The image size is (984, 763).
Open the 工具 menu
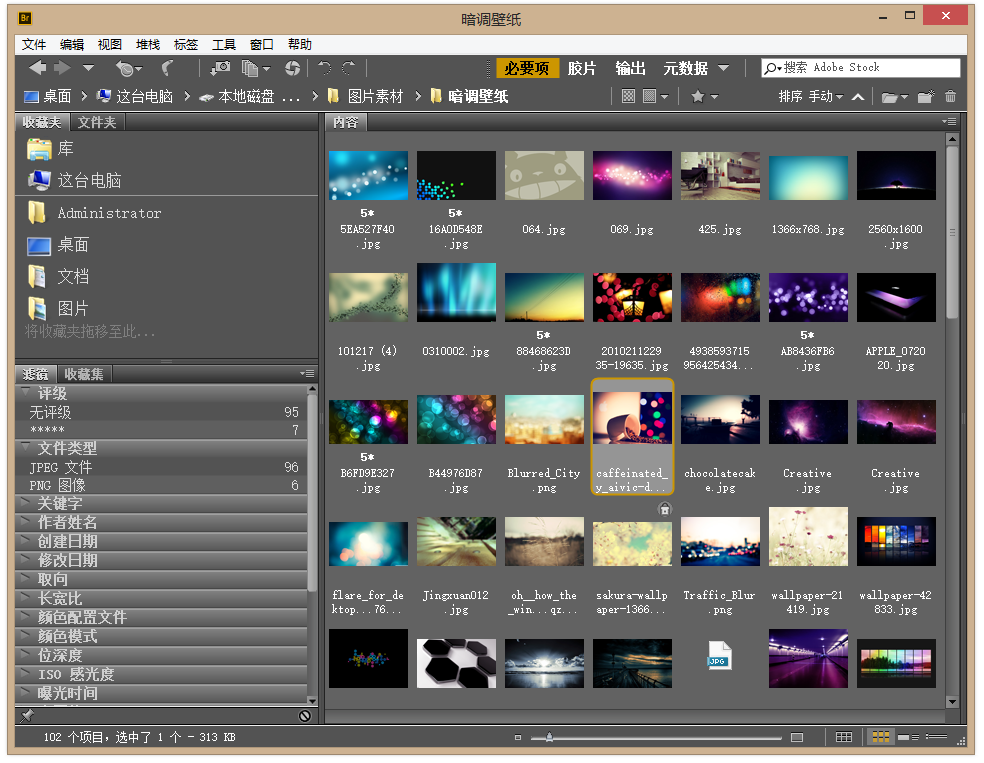click(222, 44)
